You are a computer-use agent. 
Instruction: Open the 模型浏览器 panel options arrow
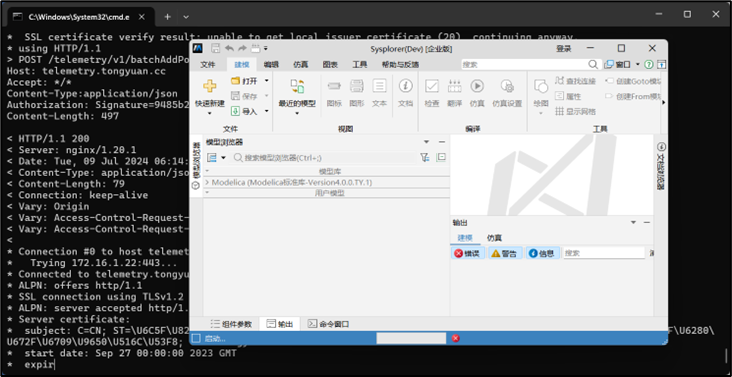point(427,142)
